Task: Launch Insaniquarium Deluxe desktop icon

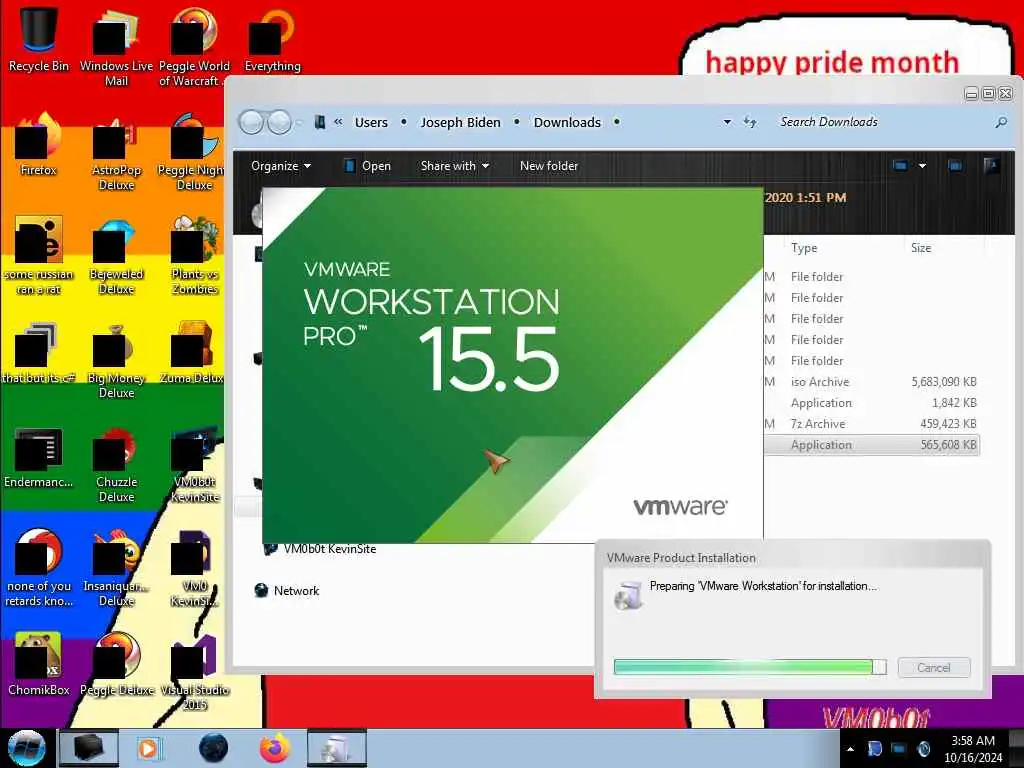Action: click(x=116, y=568)
